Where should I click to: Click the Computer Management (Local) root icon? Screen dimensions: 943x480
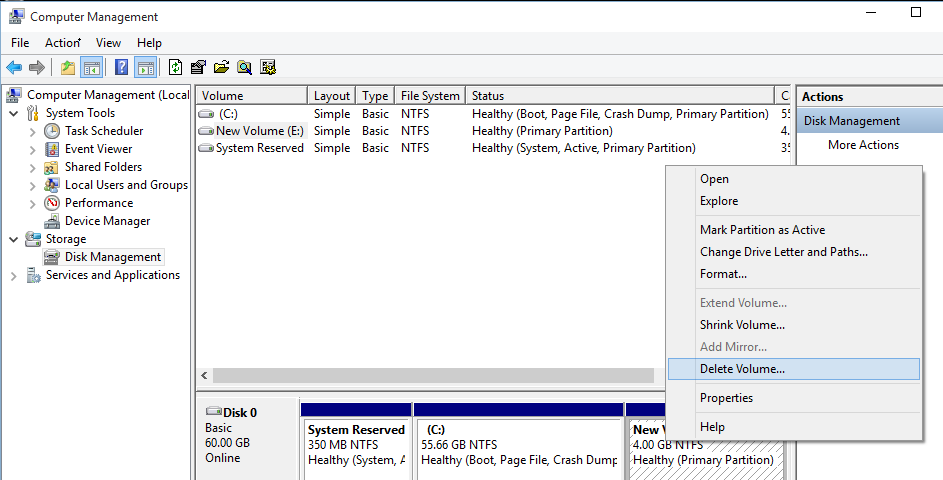(16, 95)
